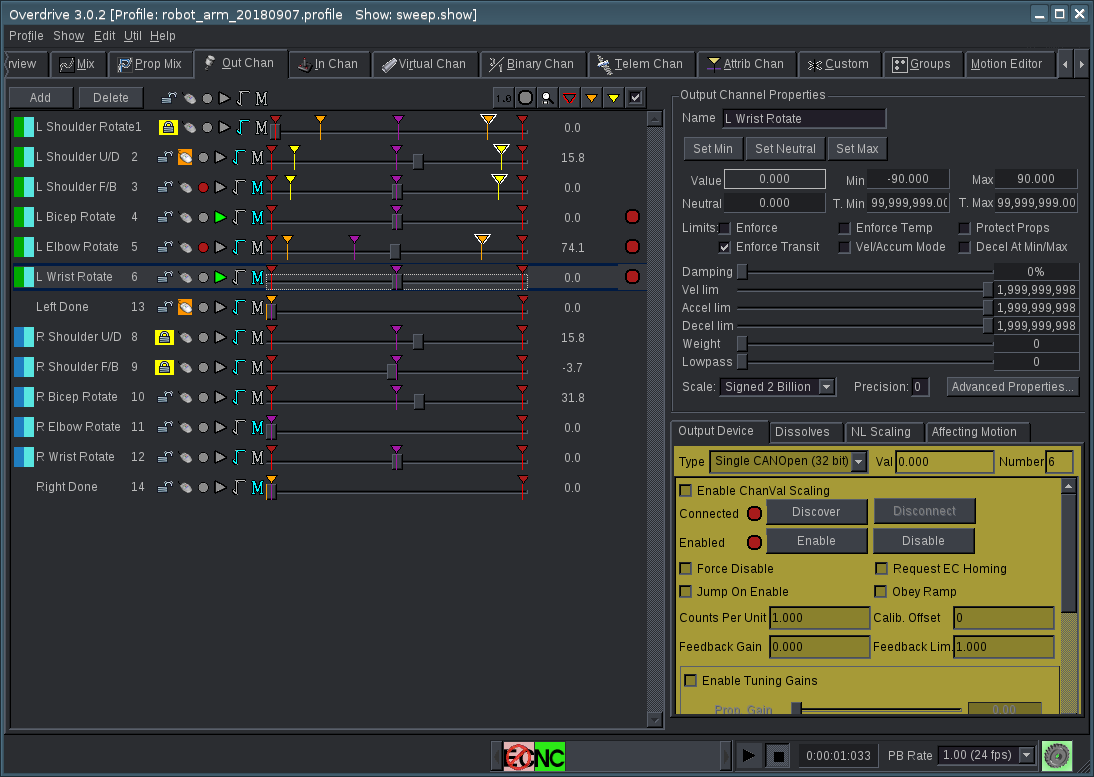
Task: Click the Add channel button
Action: point(40,98)
